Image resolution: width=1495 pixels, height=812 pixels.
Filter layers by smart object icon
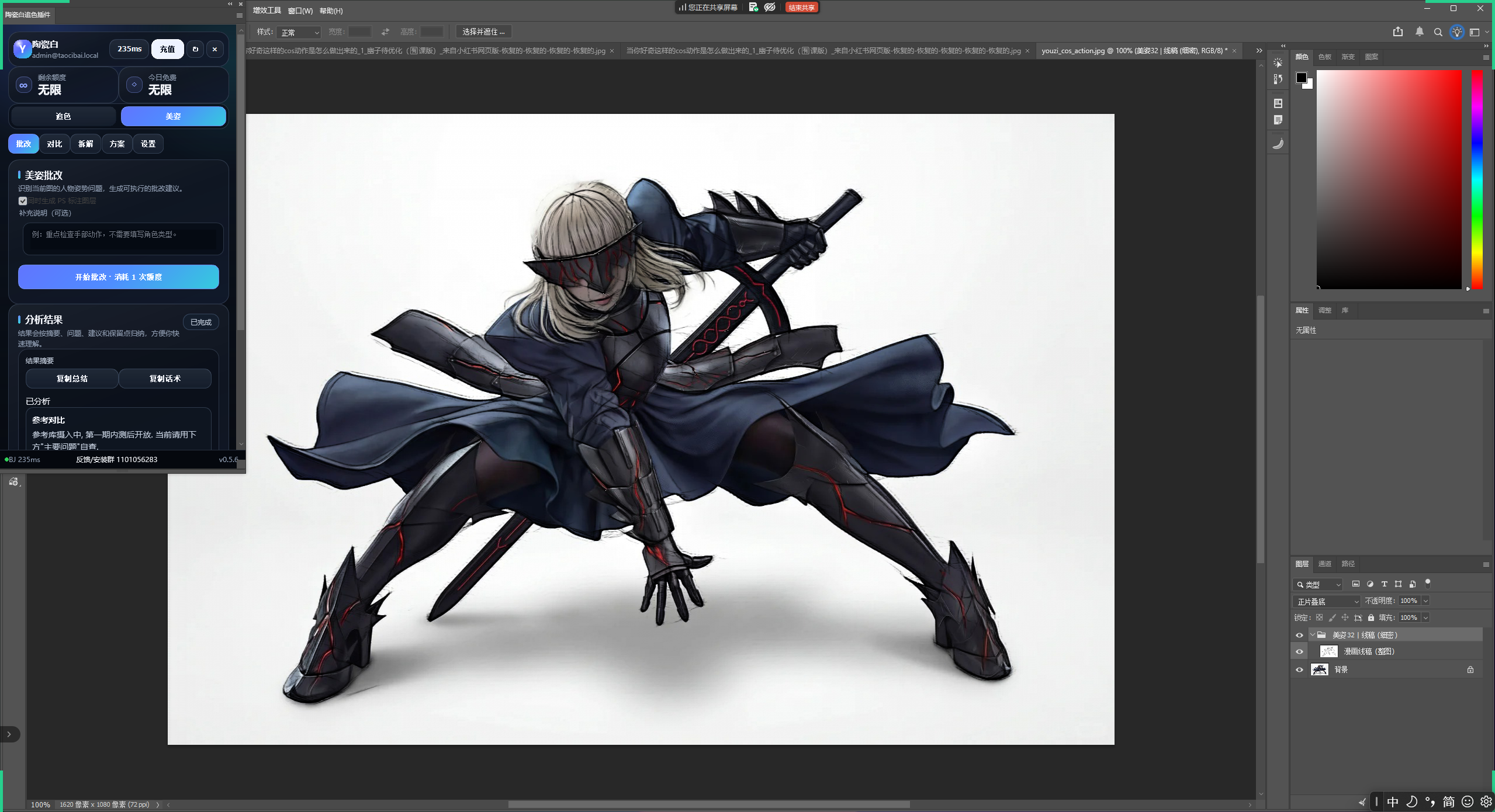click(x=1413, y=584)
